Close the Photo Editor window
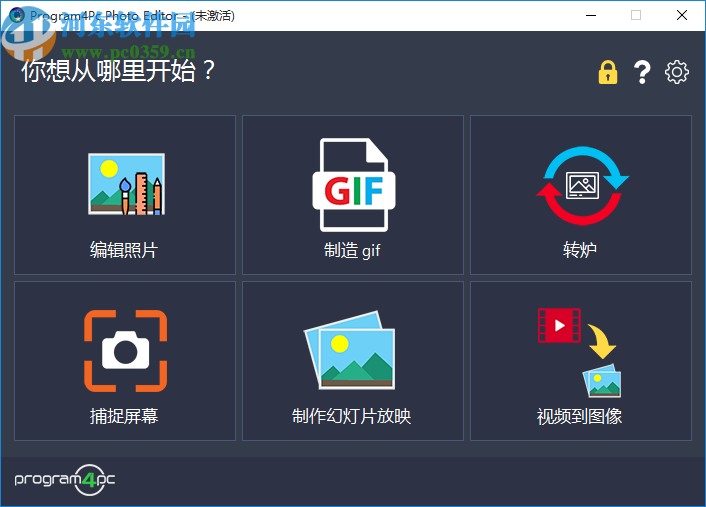 pyautogui.click(x=682, y=15)
